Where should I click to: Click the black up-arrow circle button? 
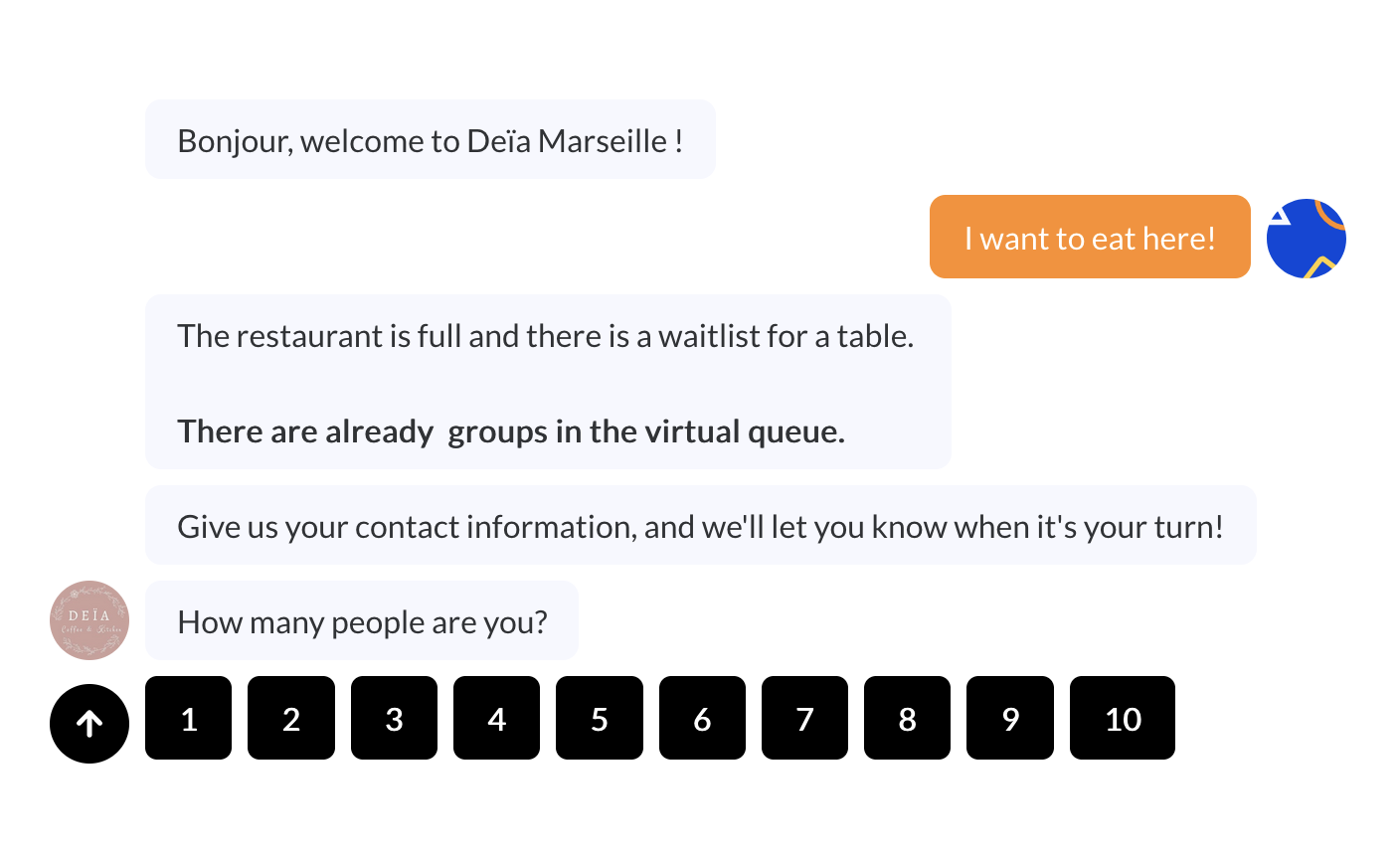[x=89, y=724]
